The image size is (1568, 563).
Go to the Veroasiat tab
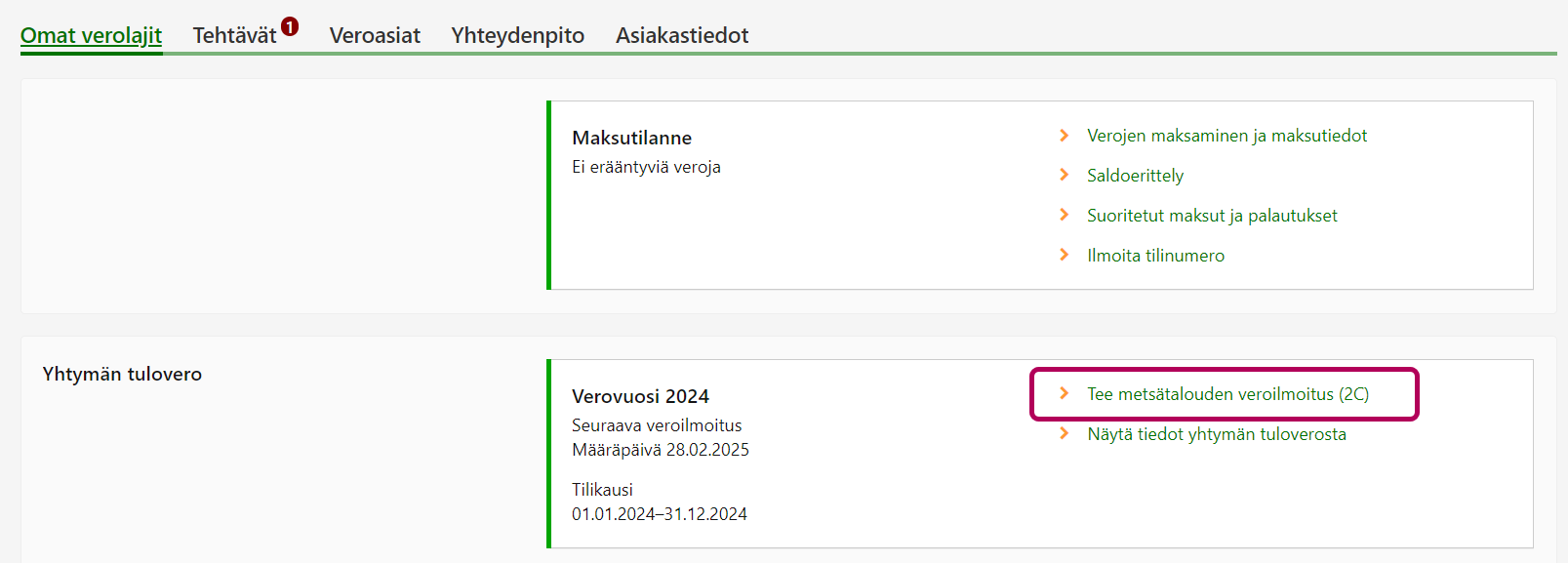[x=375, y=36]
